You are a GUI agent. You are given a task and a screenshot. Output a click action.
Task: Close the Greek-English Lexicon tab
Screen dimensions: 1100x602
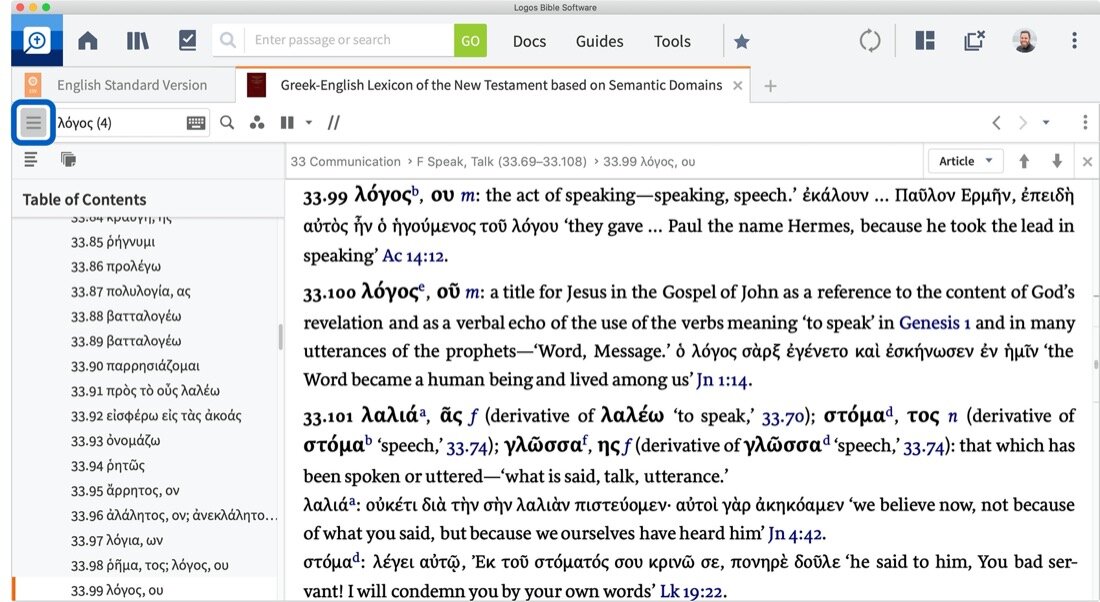tap(737, 86)
